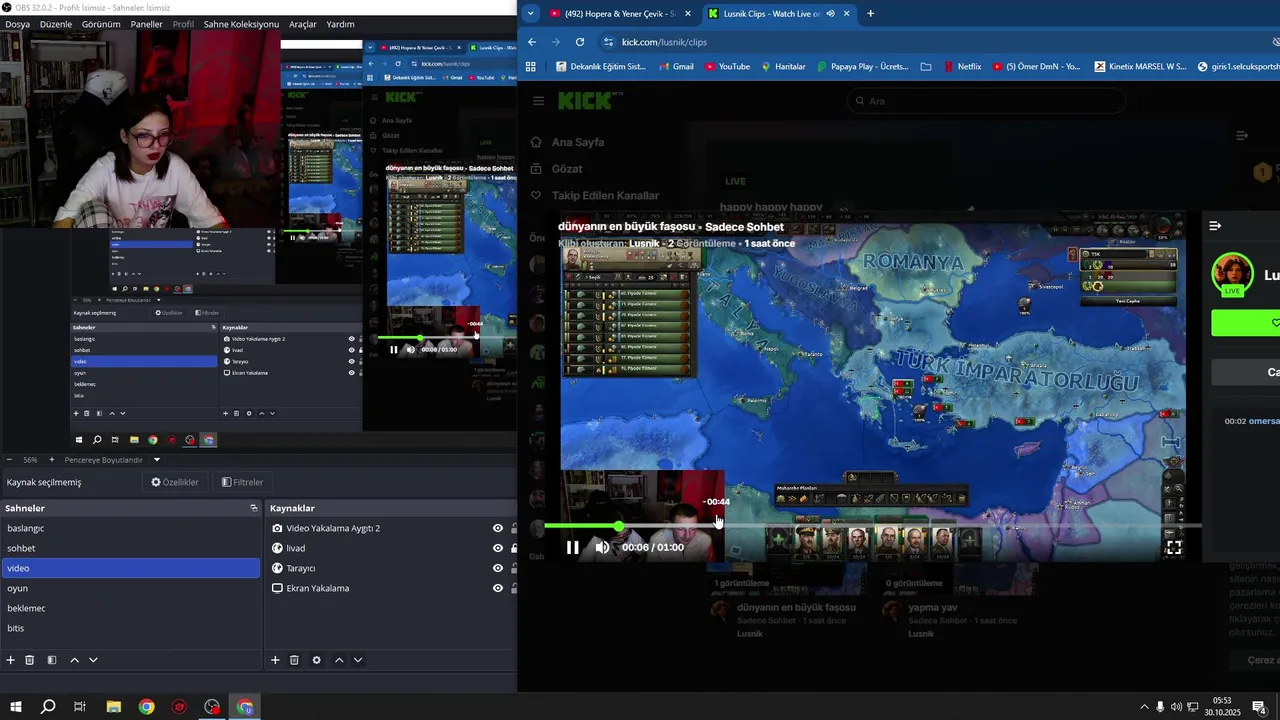This screenshot has width=1280, height=720.
Task: Open Pencereye Boyutlandır scaling dropdown
Action: tap(157, 460)
